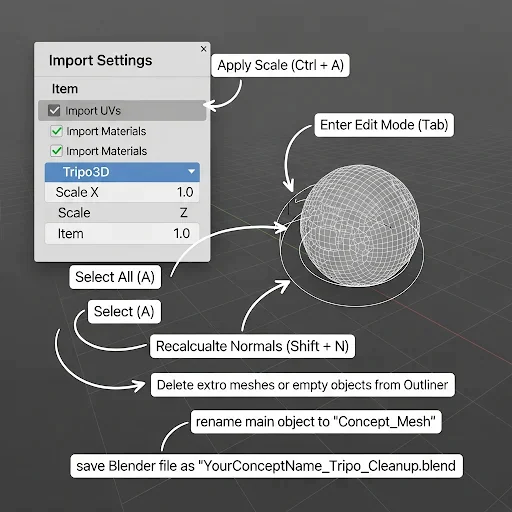The width and height of the screenshot is (512, 512).
Task: Click the Item heading above Import UVs
Action: coord(65,89)
